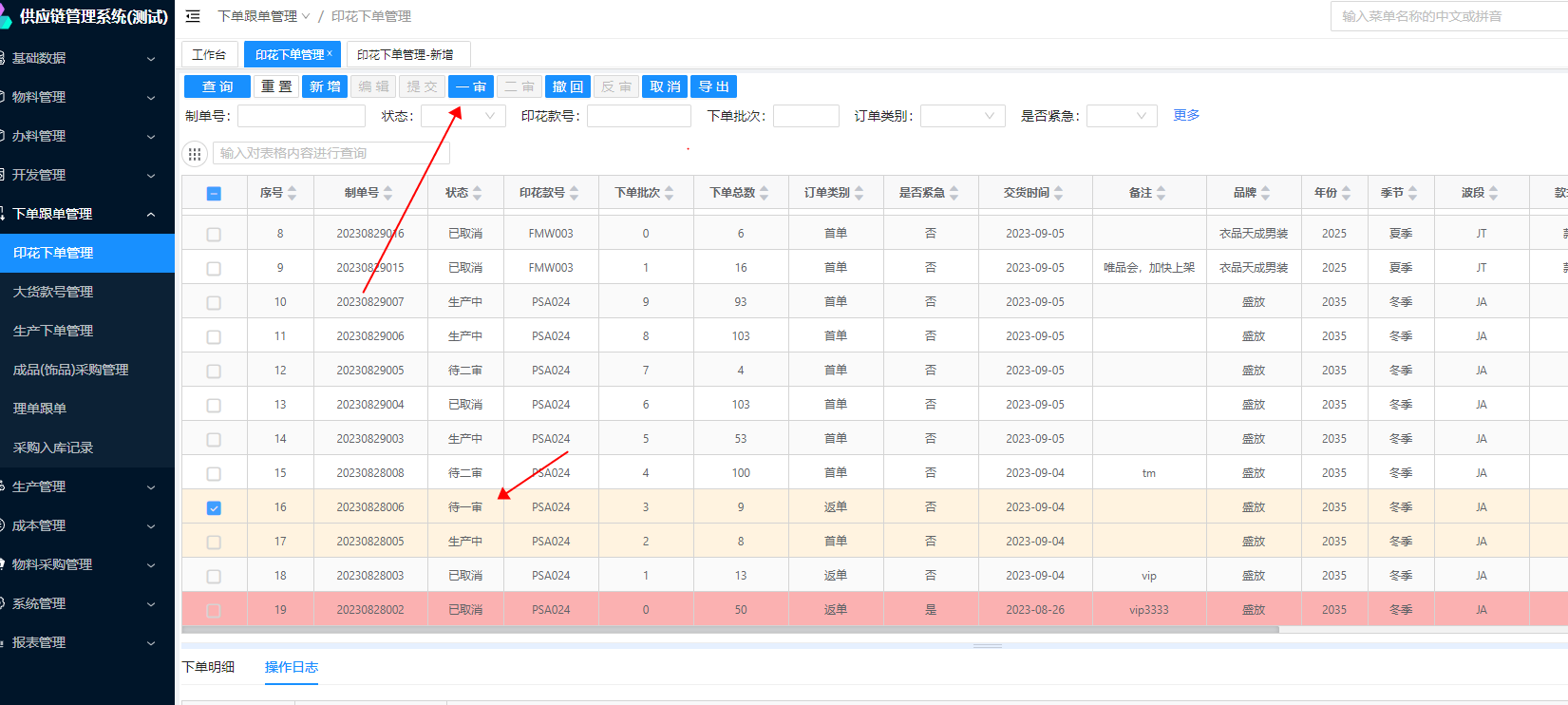Close the 印花下单管理 tab with its x
This screenshot has width=1568, height=705.
pos(330,54)
